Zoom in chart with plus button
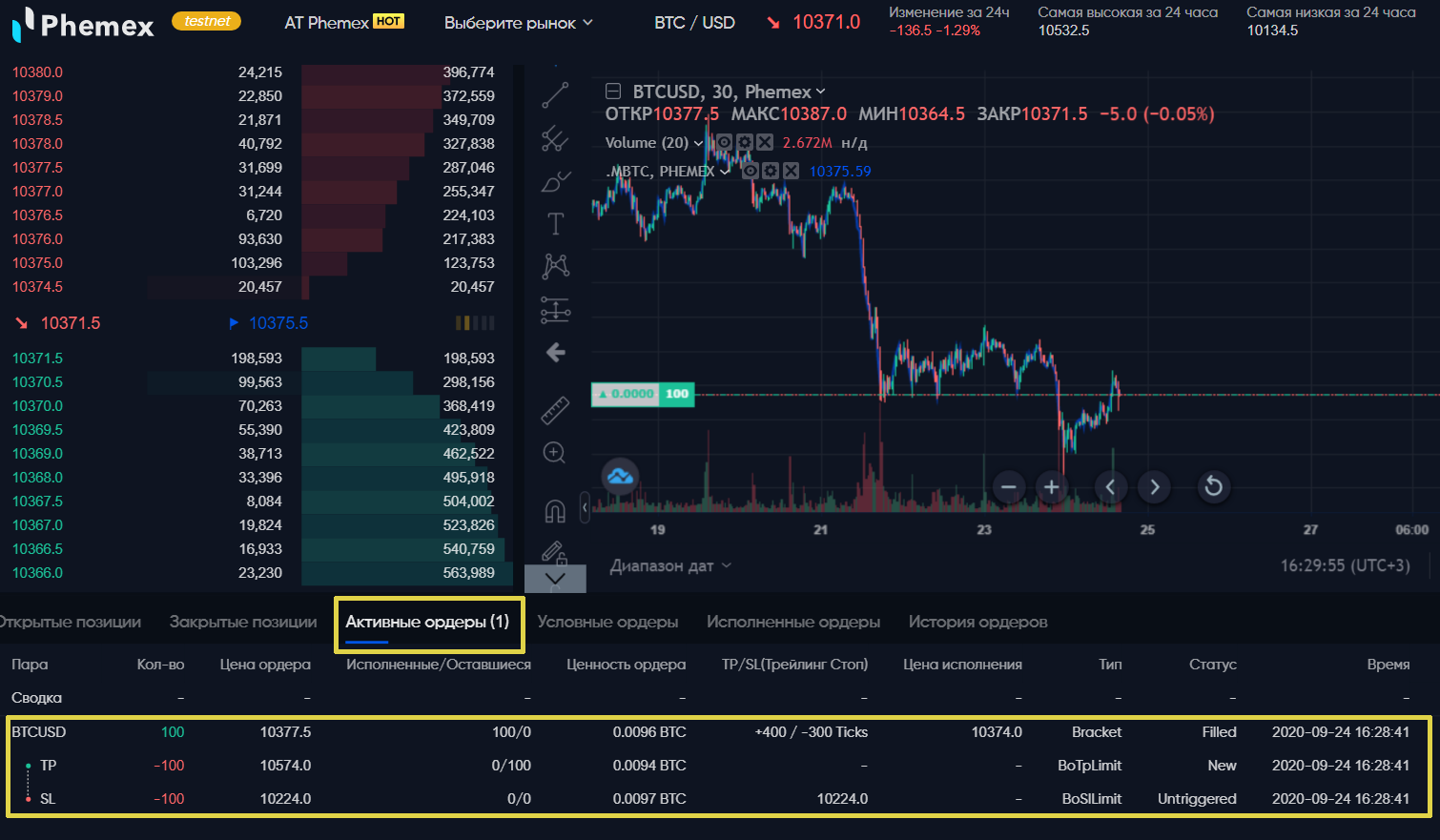The width and height of the screenshot is (1440, 840). (1051, 487)
